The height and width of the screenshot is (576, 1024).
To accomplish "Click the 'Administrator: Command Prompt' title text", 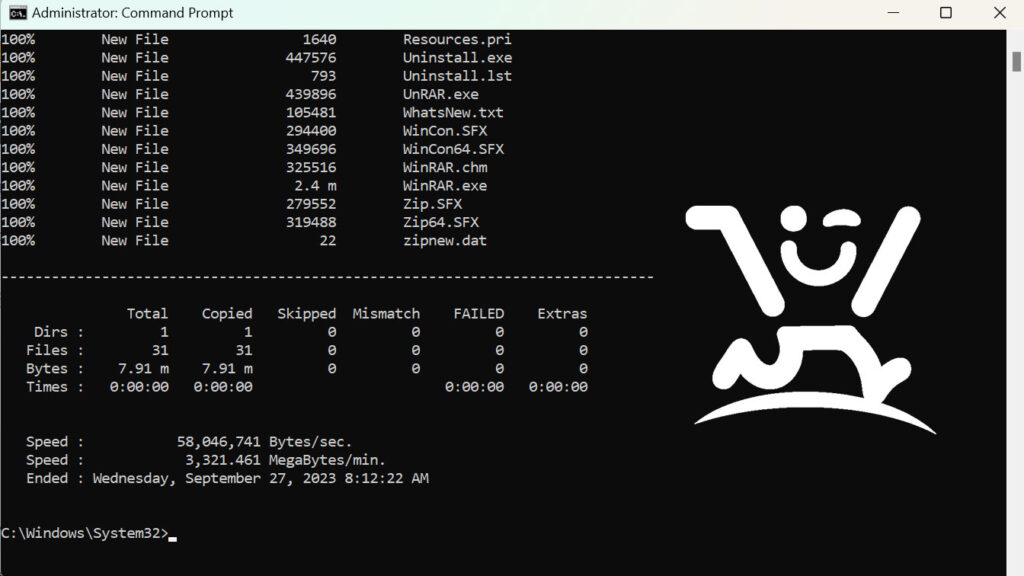I will coord(133,13).
